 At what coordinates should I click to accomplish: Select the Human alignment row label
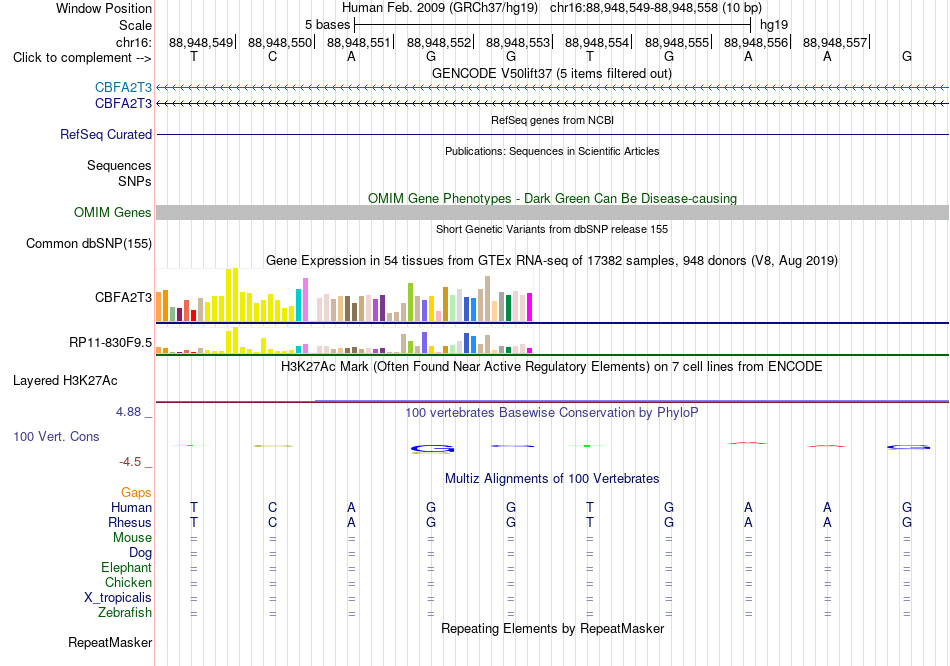click(x=131, y=507)
